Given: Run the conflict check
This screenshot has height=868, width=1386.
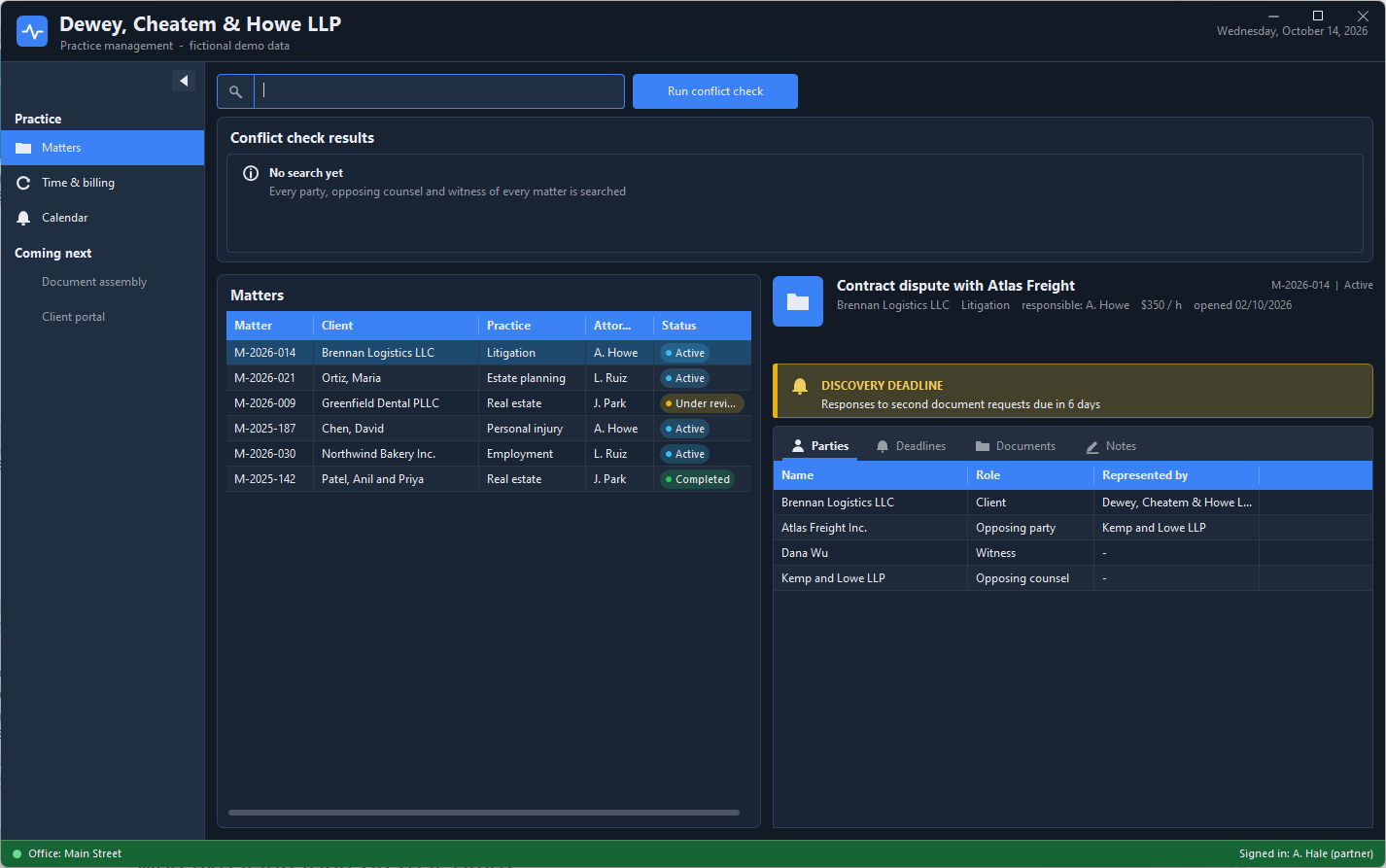Looking at the screenshot, I should point(715,91).
